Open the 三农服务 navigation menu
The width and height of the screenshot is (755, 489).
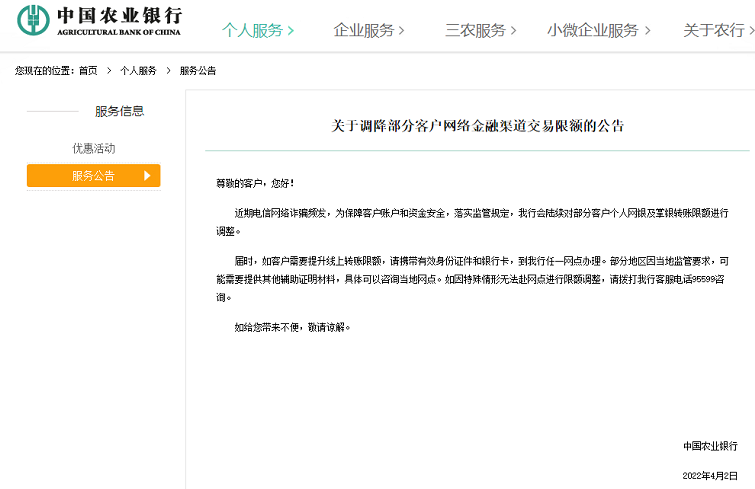(475, 31)
